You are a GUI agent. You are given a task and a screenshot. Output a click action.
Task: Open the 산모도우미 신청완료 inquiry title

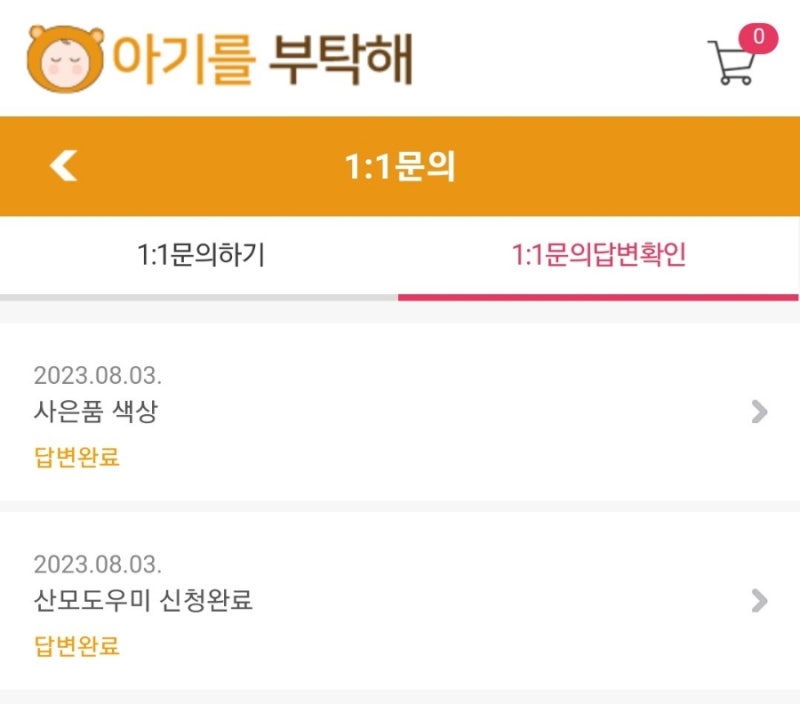[x=143, y=600]
